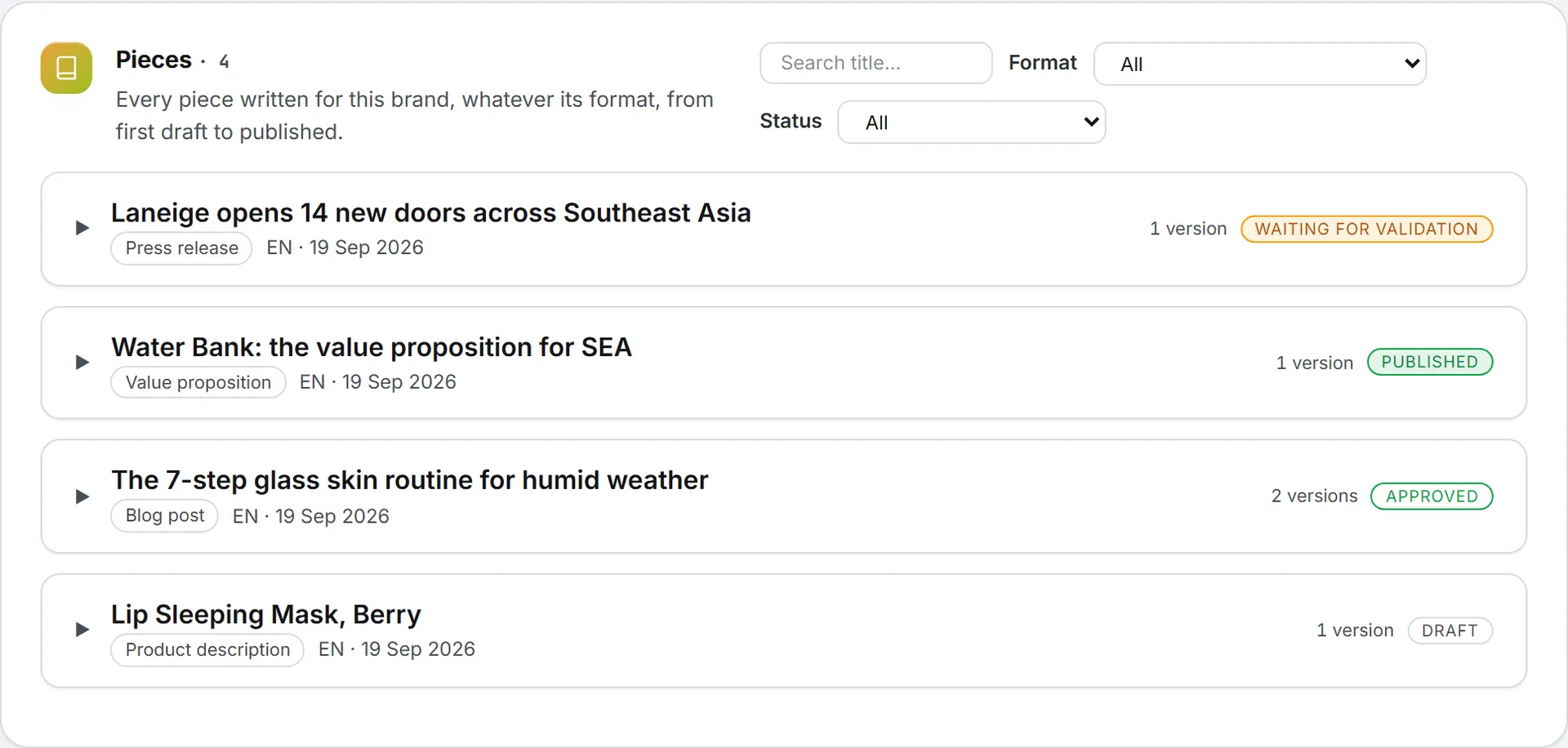The height and width of the screenshot is (748, 1568).
Task: Click the APPROVED status badge
Action: (x=1432, y=496)
